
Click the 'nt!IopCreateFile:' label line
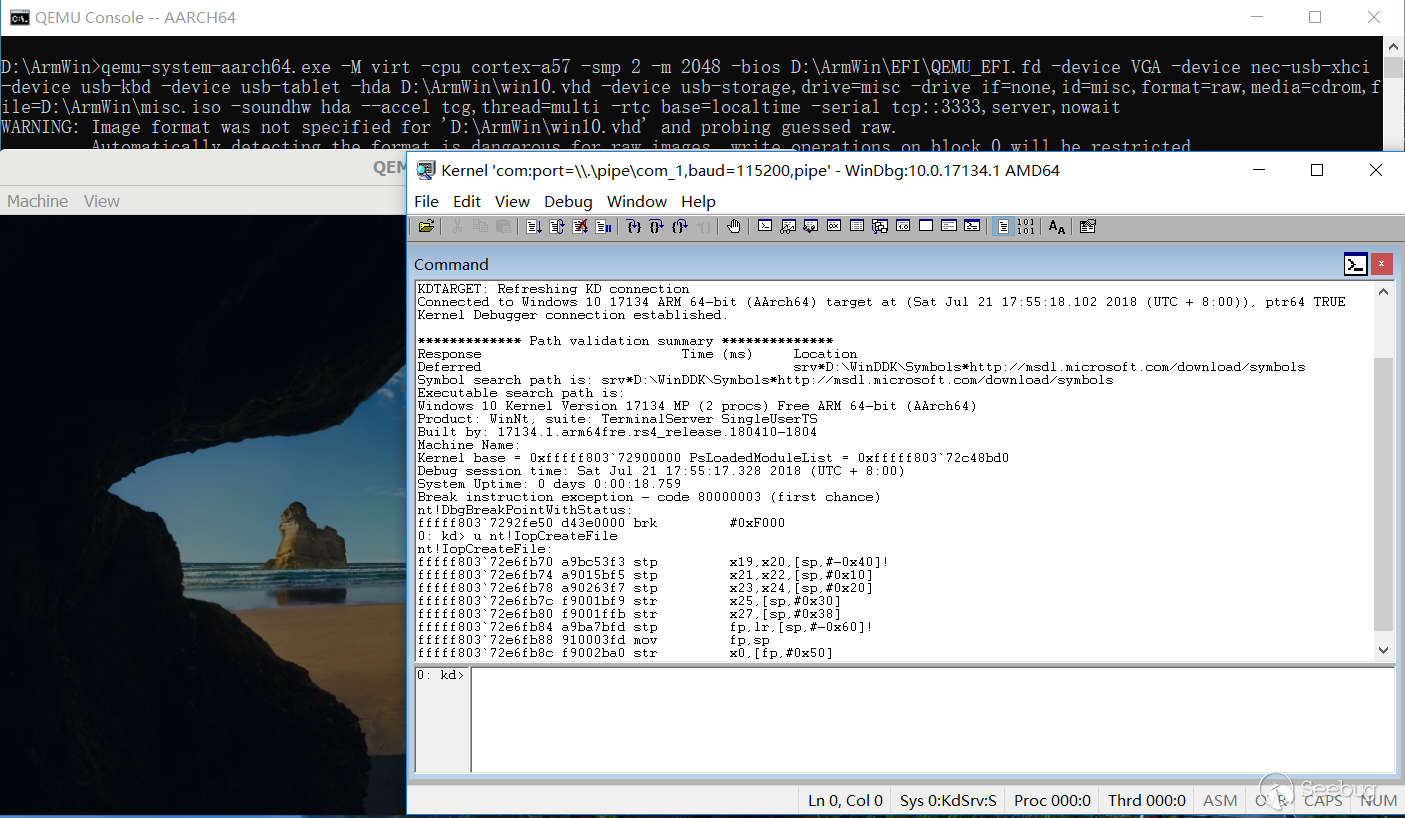(x=485, y=549)
